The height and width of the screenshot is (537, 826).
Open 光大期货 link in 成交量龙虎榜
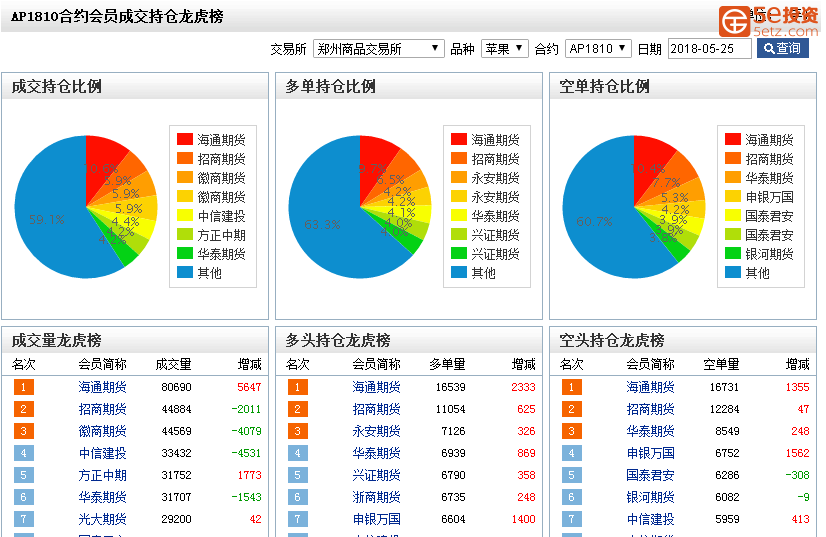click(x=103, y=519)
